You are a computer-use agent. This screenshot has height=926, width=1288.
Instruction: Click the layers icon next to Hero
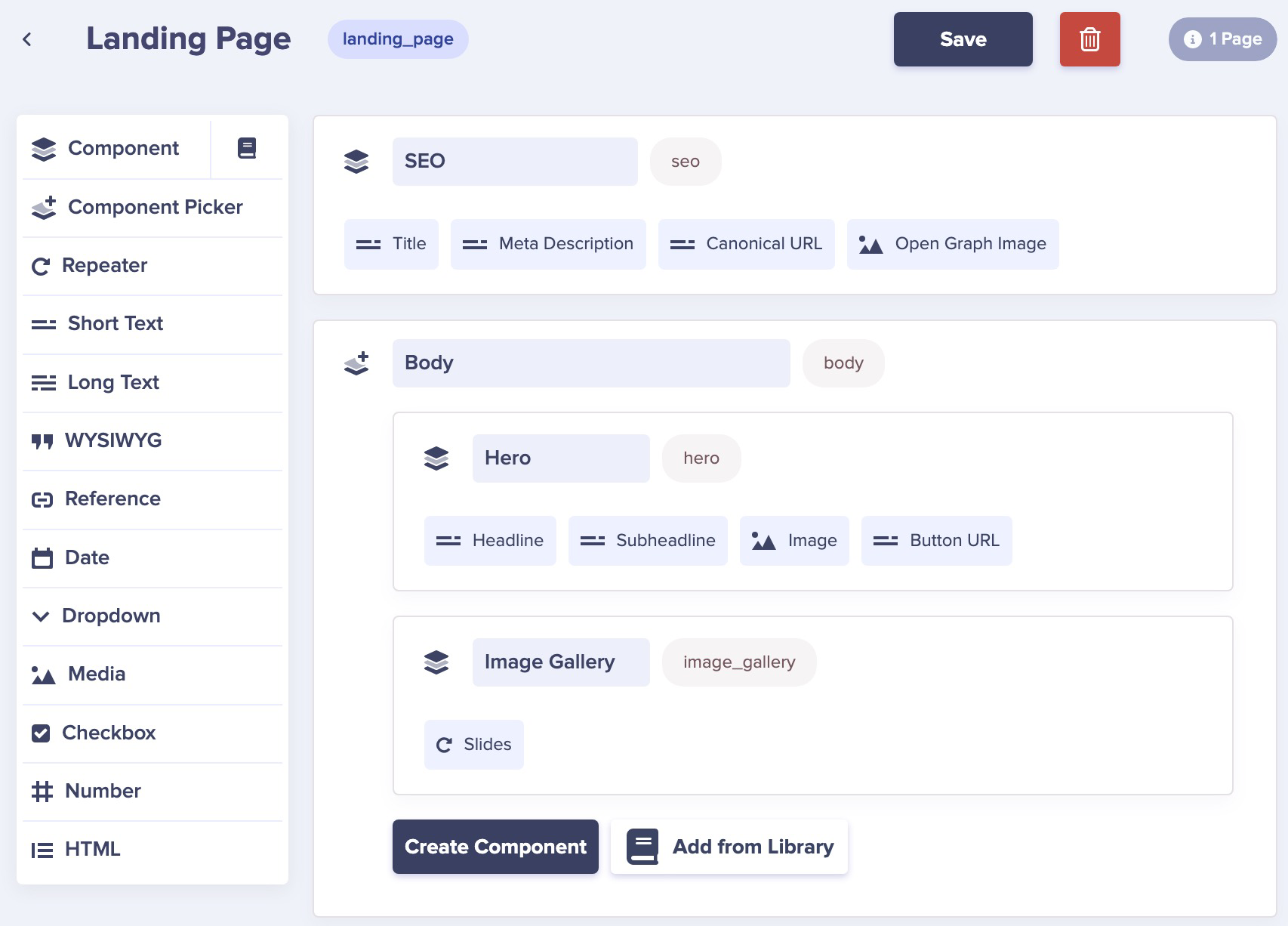(x=436, y=458)
